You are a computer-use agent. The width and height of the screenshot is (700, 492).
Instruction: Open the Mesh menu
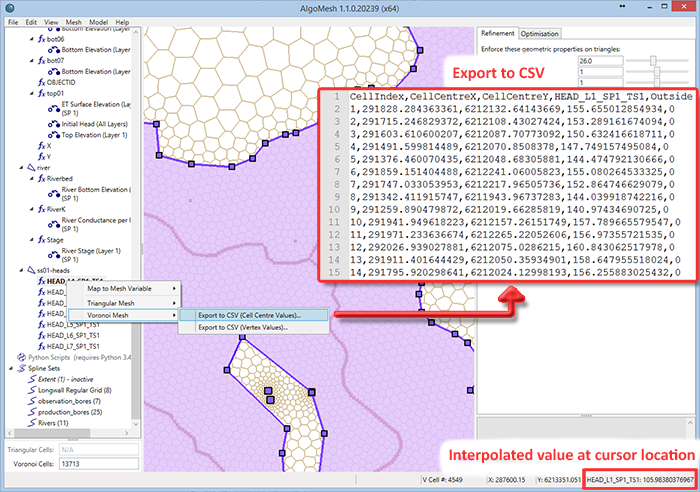pos(74,22)
